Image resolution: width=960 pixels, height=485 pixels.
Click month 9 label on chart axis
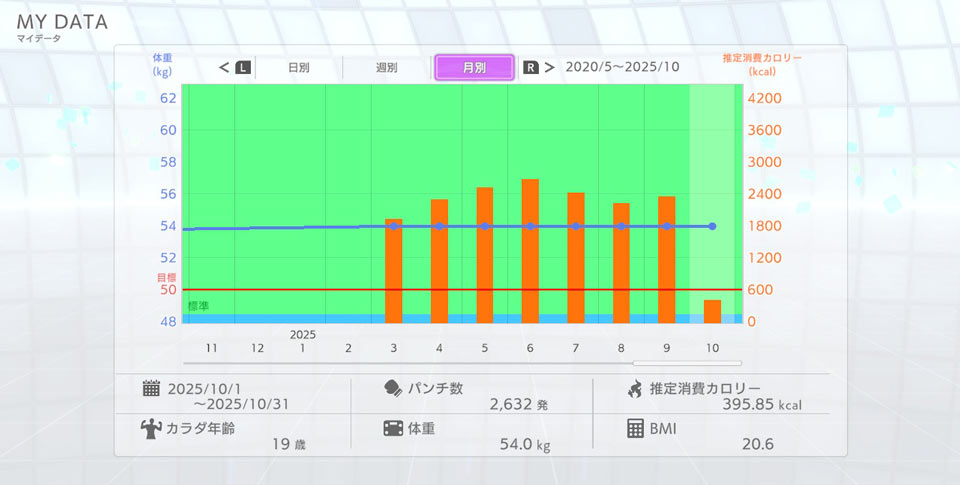[x=667, y=348]
